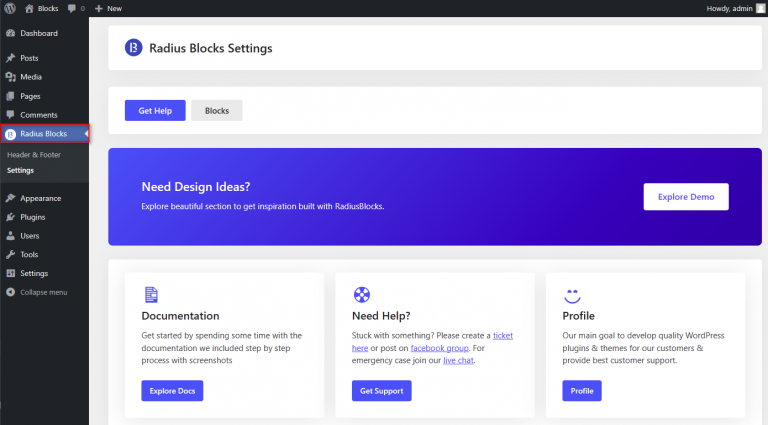Viewport: 768px width, 425px height.
Task: Click Collapse menu label
Action: 44,292
